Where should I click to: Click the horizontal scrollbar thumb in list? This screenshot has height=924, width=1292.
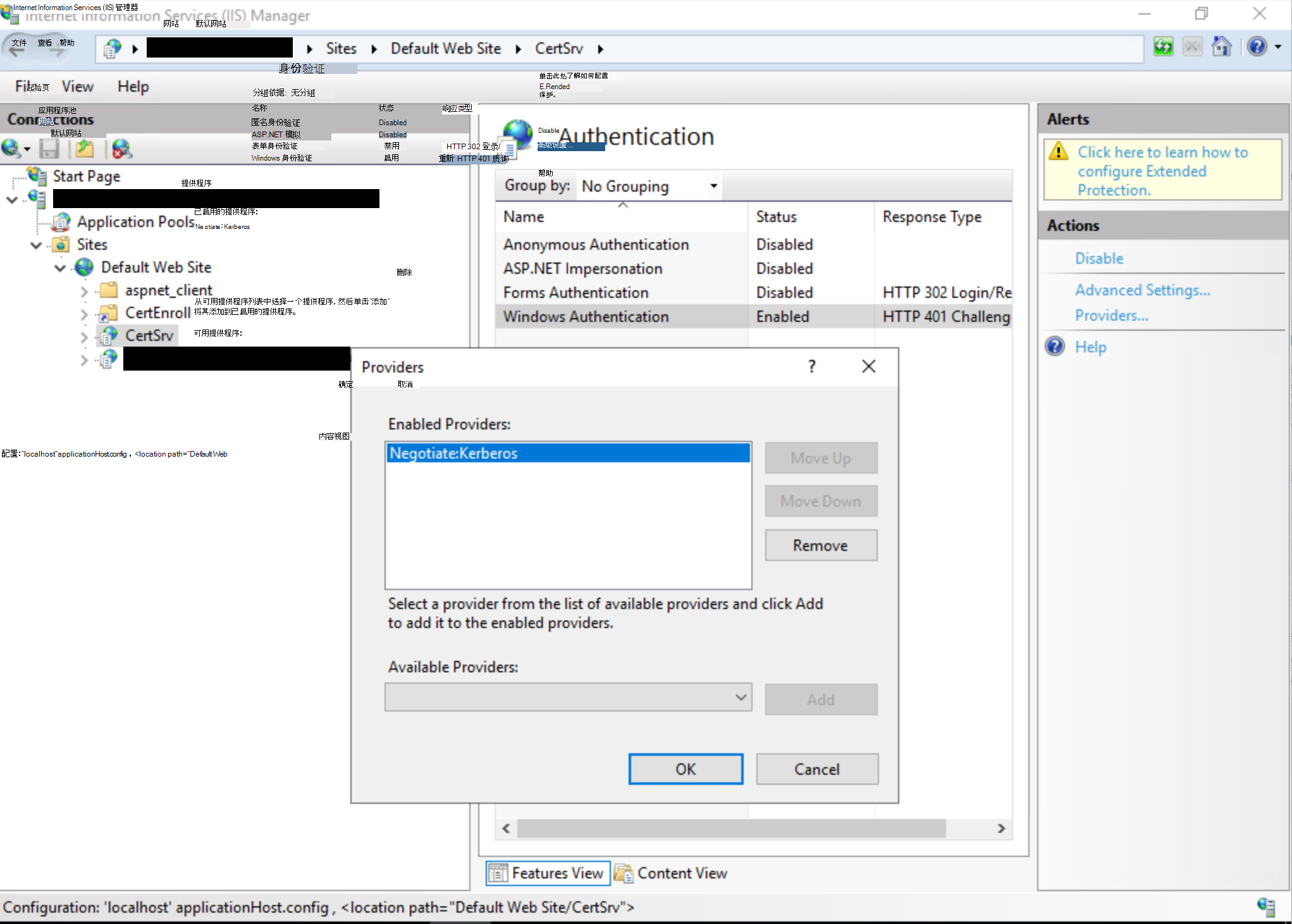(x=731, y=829)
